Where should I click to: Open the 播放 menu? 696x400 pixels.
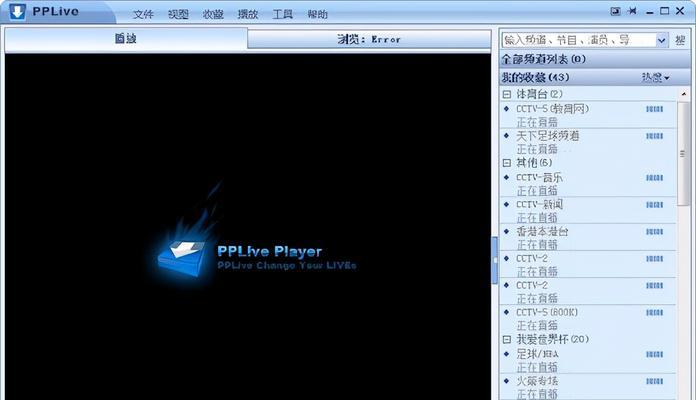point(248,14)
